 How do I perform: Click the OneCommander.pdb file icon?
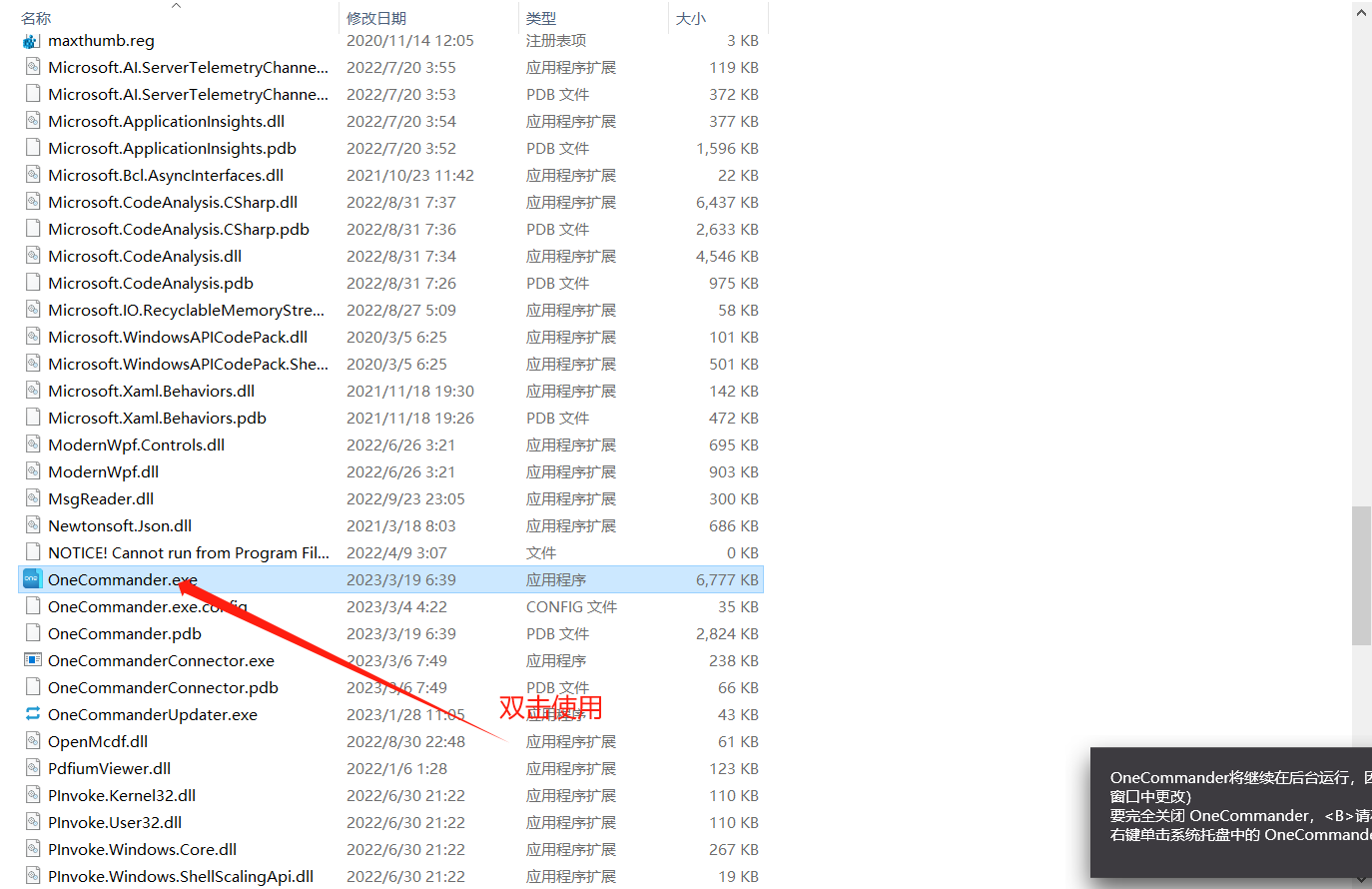click(x=32, y=633)
